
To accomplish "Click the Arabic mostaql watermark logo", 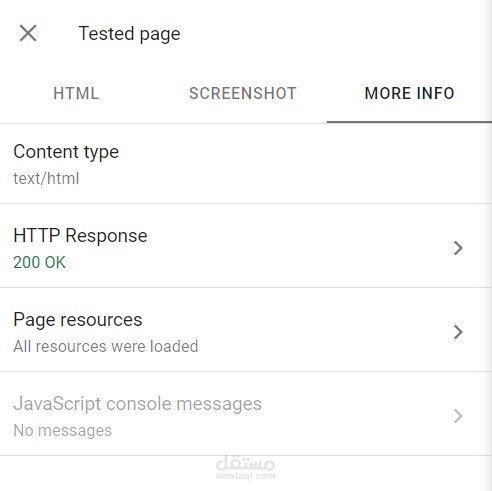I will point(245,463).
